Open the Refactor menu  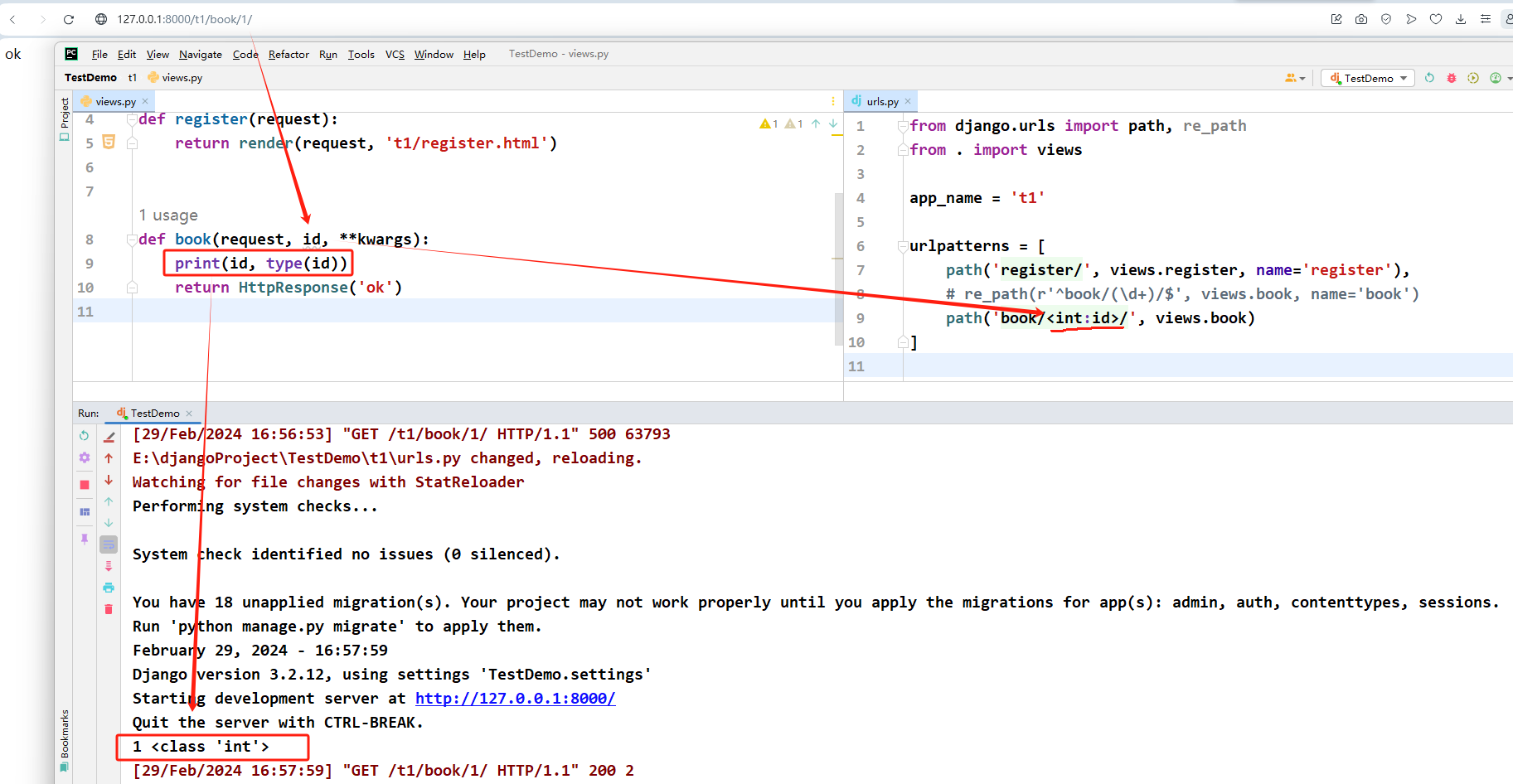289,54
